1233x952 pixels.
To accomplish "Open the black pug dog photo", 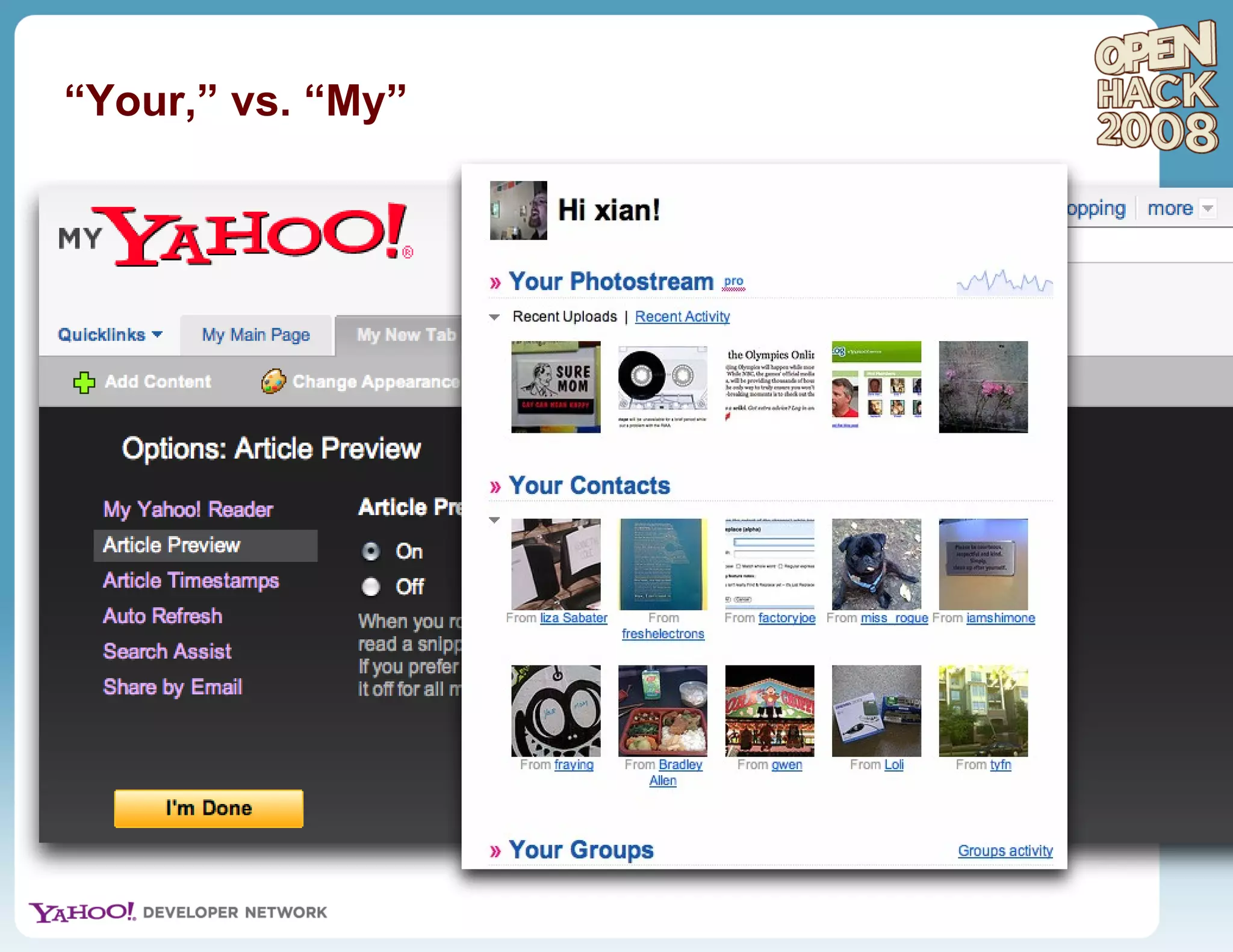I will click(877, 564).
